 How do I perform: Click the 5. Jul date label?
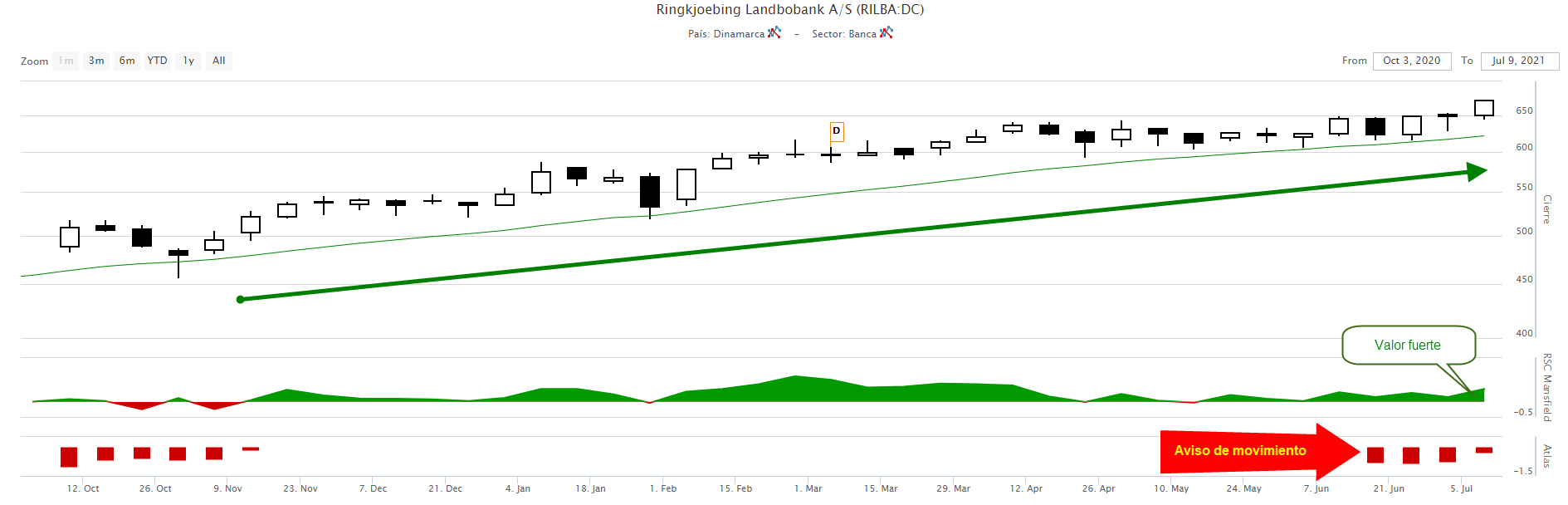pyautogui.click(x=1461, y=488)
